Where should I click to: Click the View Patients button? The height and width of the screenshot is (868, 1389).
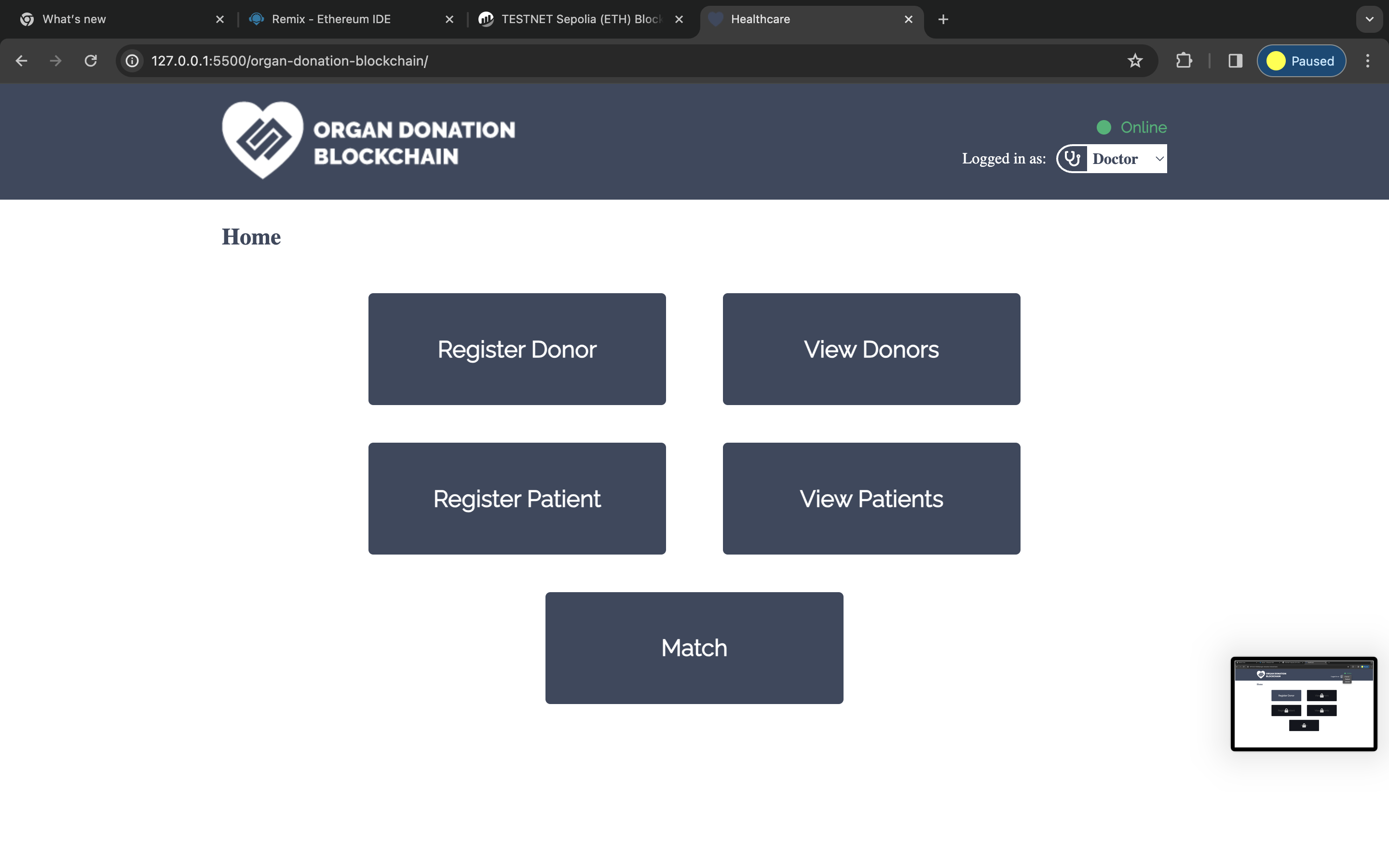tap(871, 498)
